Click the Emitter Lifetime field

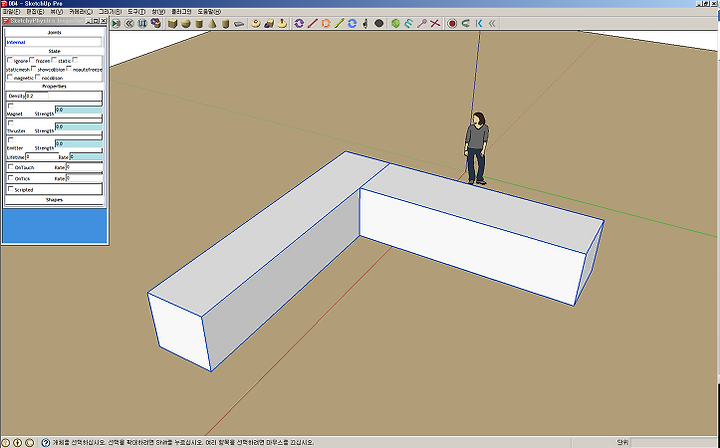(x=42, y=157)
